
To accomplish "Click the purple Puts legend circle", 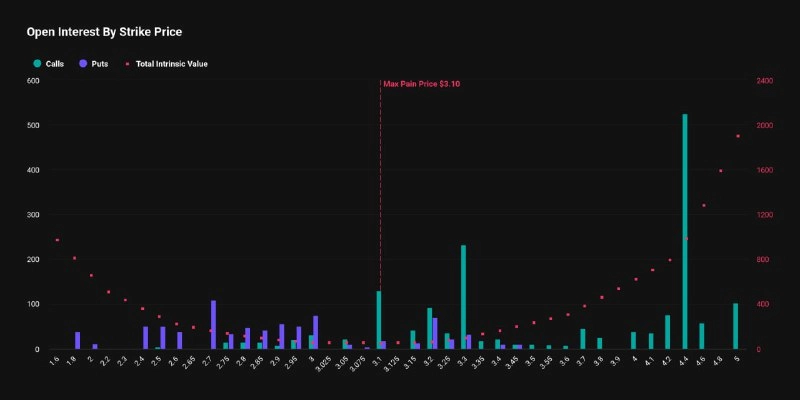I will pyautogui.click(x=83, y=64).
